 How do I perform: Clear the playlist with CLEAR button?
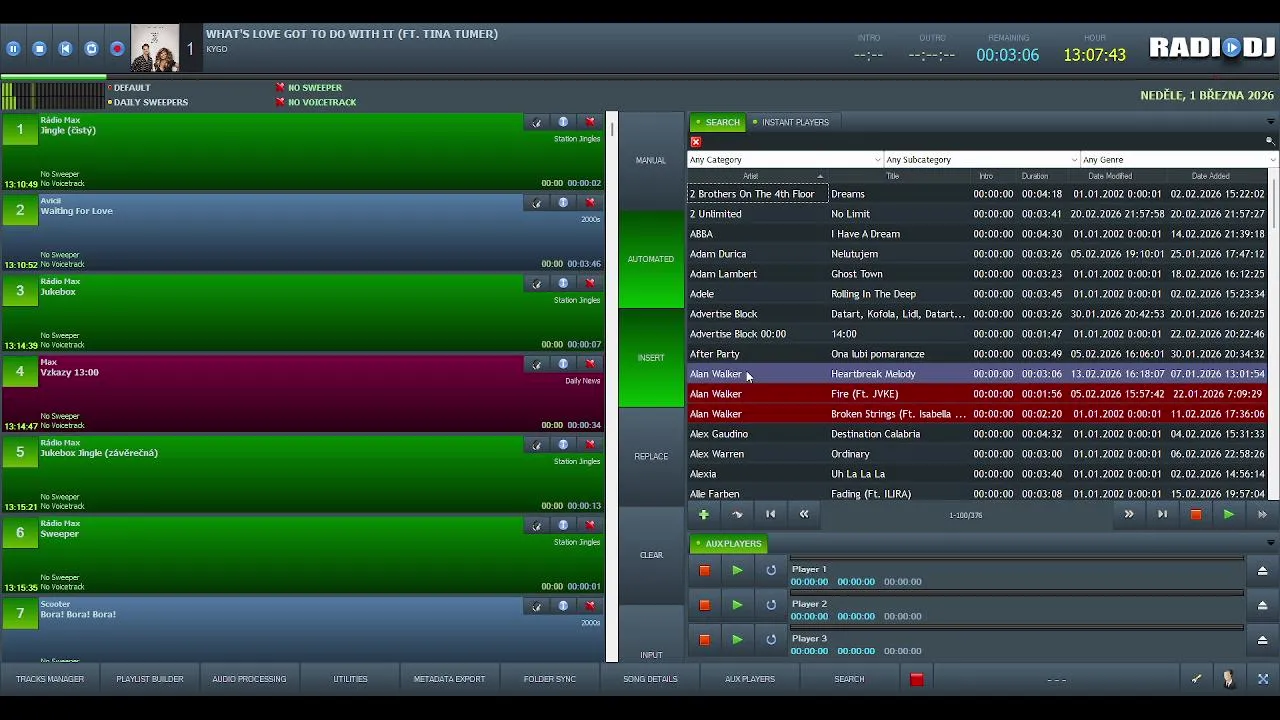pos(651,555)
